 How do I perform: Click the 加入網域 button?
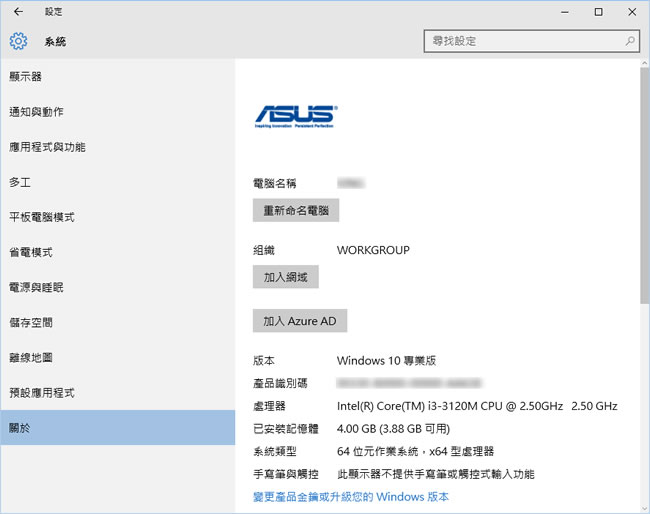[x=286, y=277]
